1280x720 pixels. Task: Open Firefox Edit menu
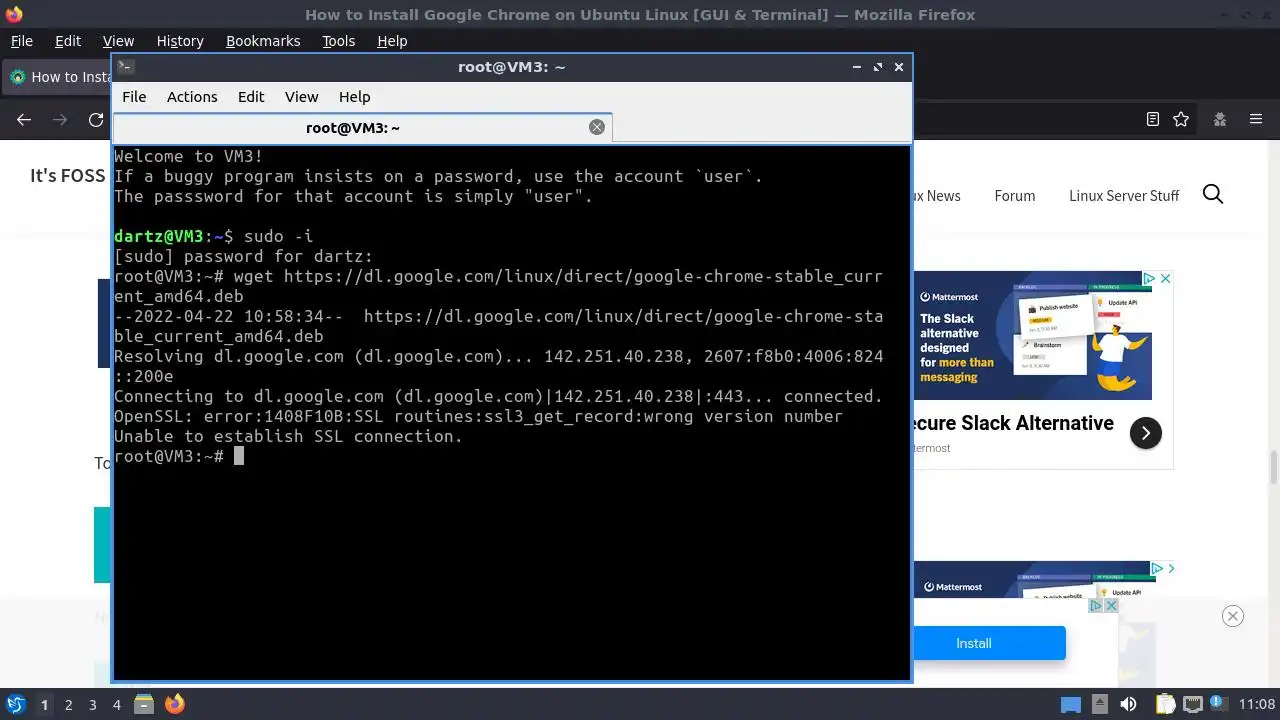(68, 41)
